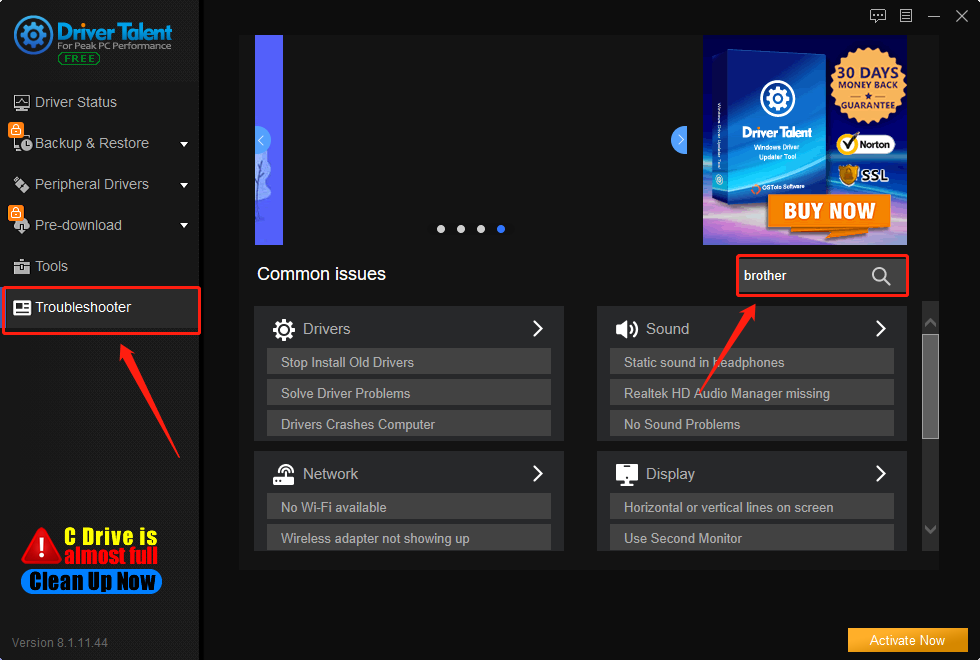The image size is (980, 660).
Task: Click the search magnifier icon
Action: [881, 276]
